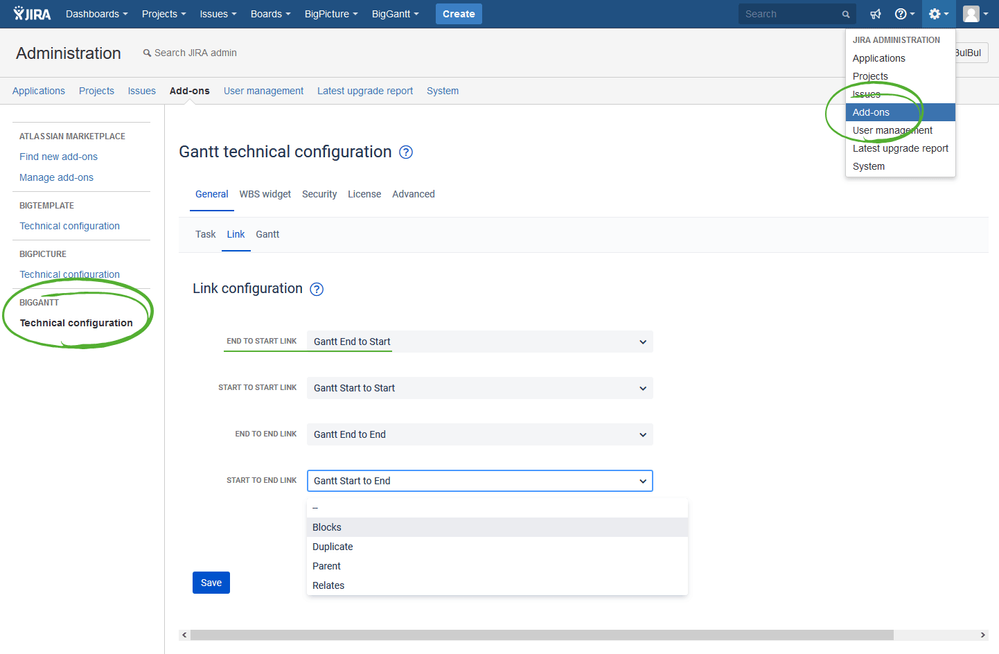Click help icon beside Link configuration
Viewport: 999px width, 654px height.
tap(317, 289)
